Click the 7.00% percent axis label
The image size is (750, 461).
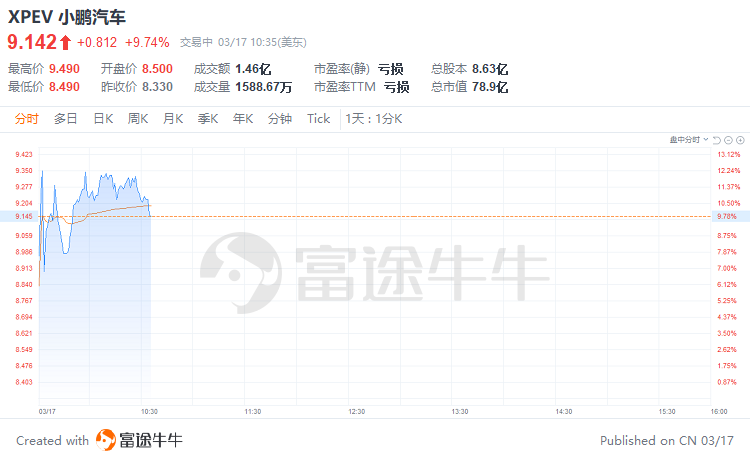point(727,268)
